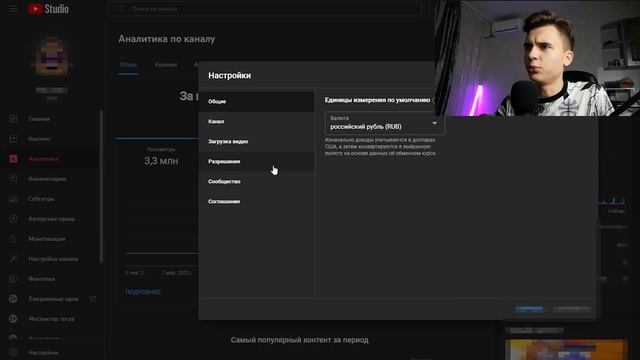
Task: Select Сообщество in the settings dialog
Action: [256, 181]
